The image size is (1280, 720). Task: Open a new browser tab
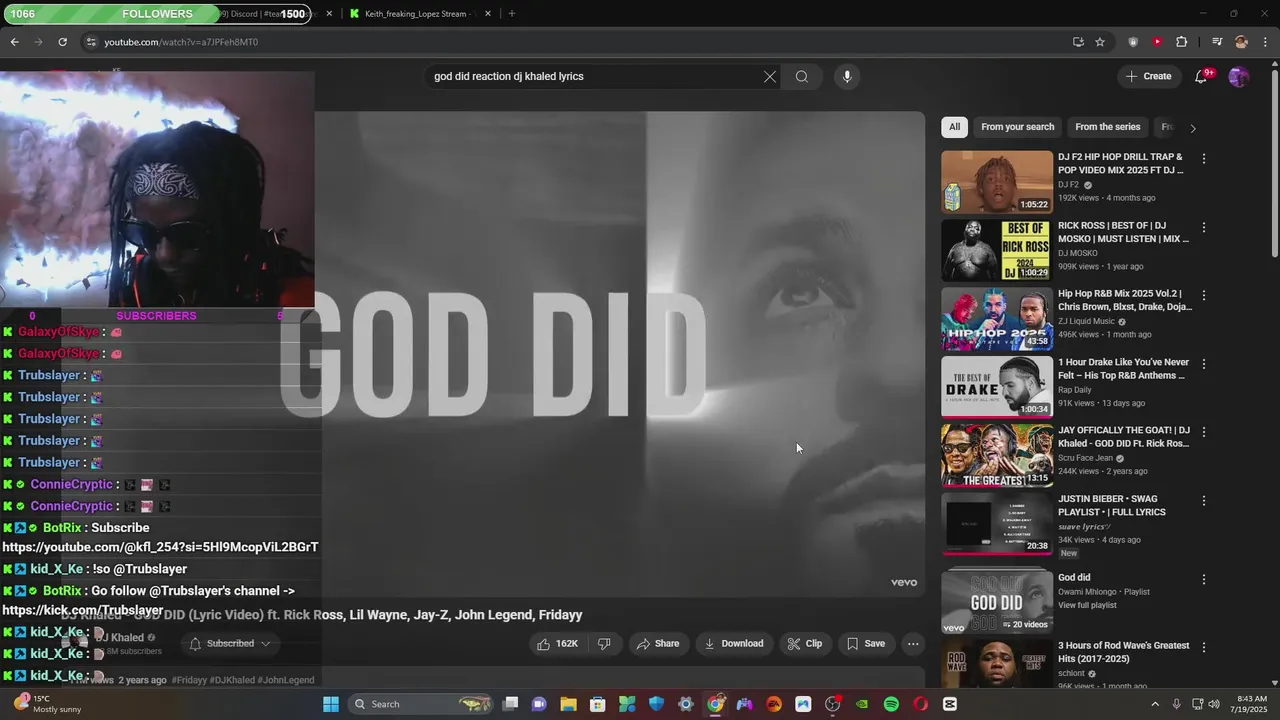coord(512,14)
